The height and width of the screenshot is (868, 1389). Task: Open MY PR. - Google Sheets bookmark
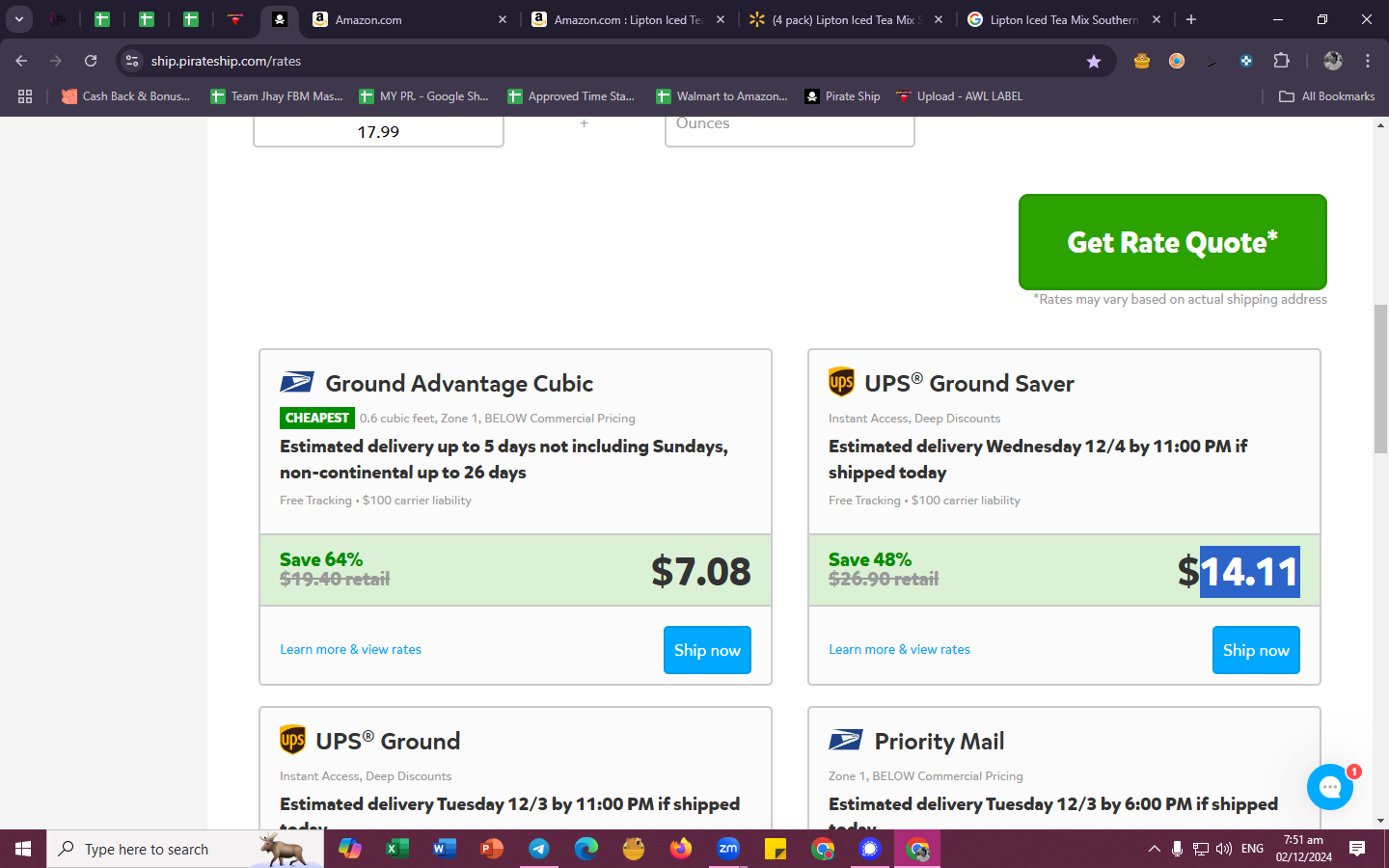point(423,96)
